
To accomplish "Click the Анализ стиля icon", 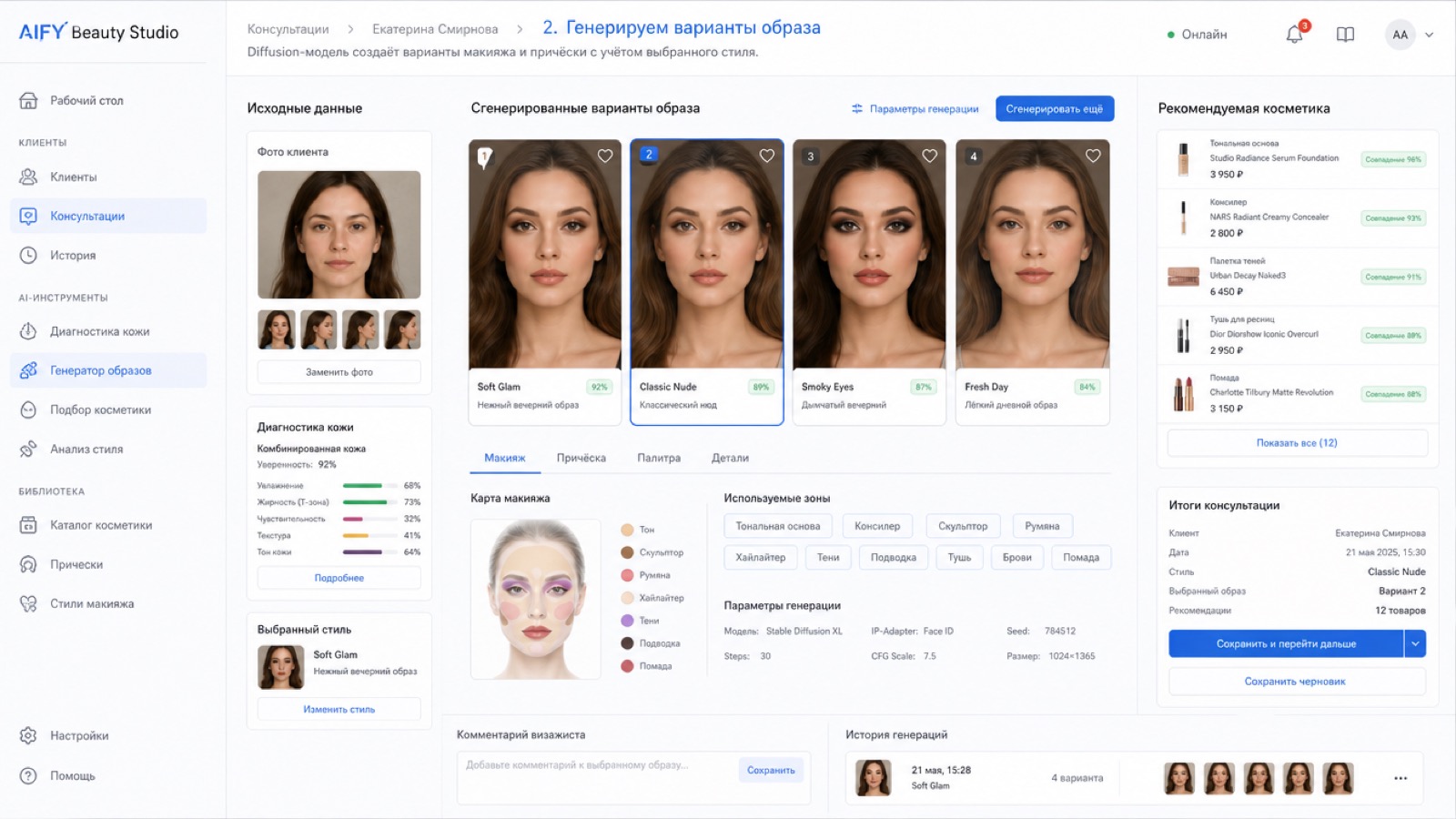I will coord(28,449).
